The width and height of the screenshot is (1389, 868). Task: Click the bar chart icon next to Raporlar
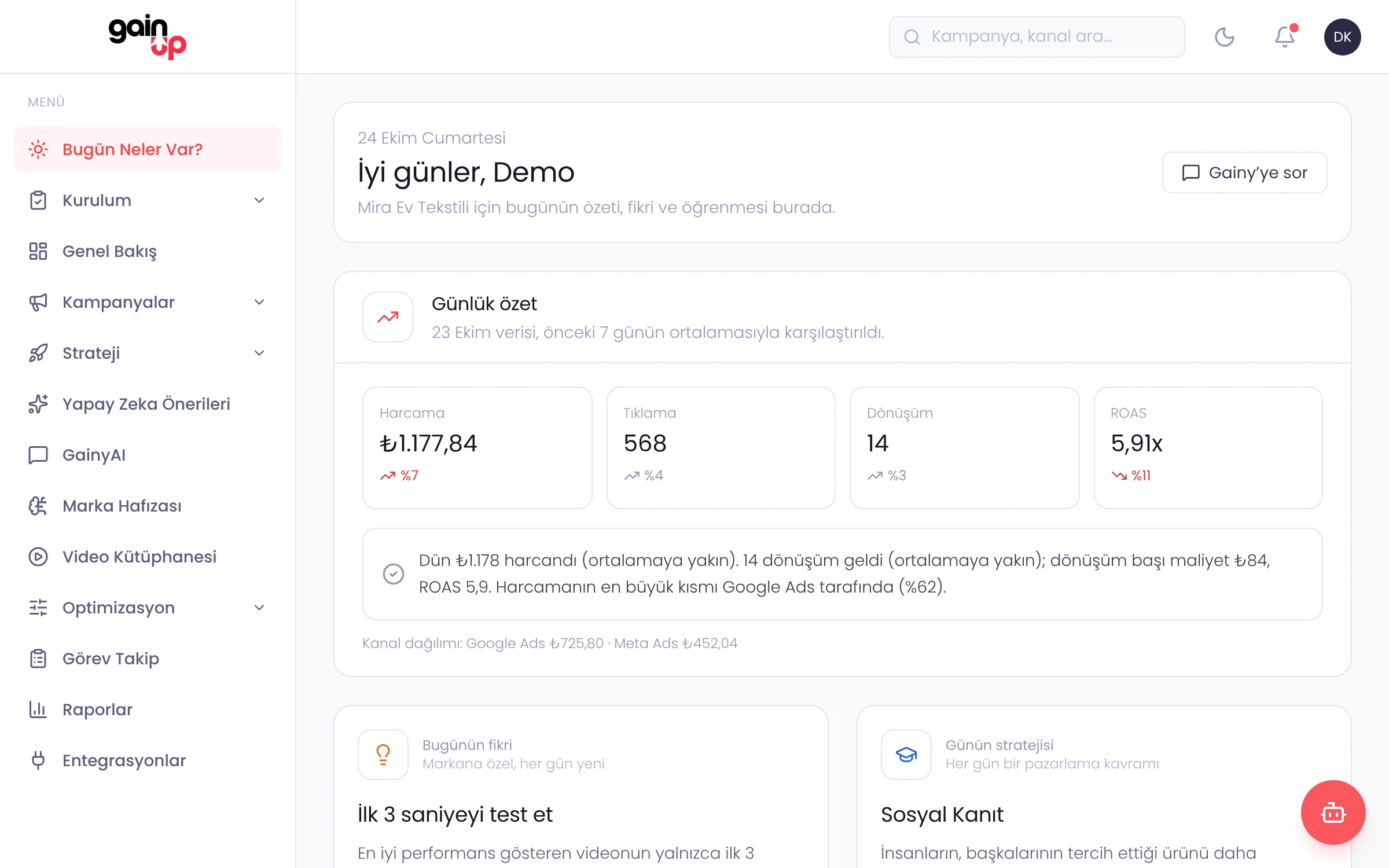[x=38, y=709]
